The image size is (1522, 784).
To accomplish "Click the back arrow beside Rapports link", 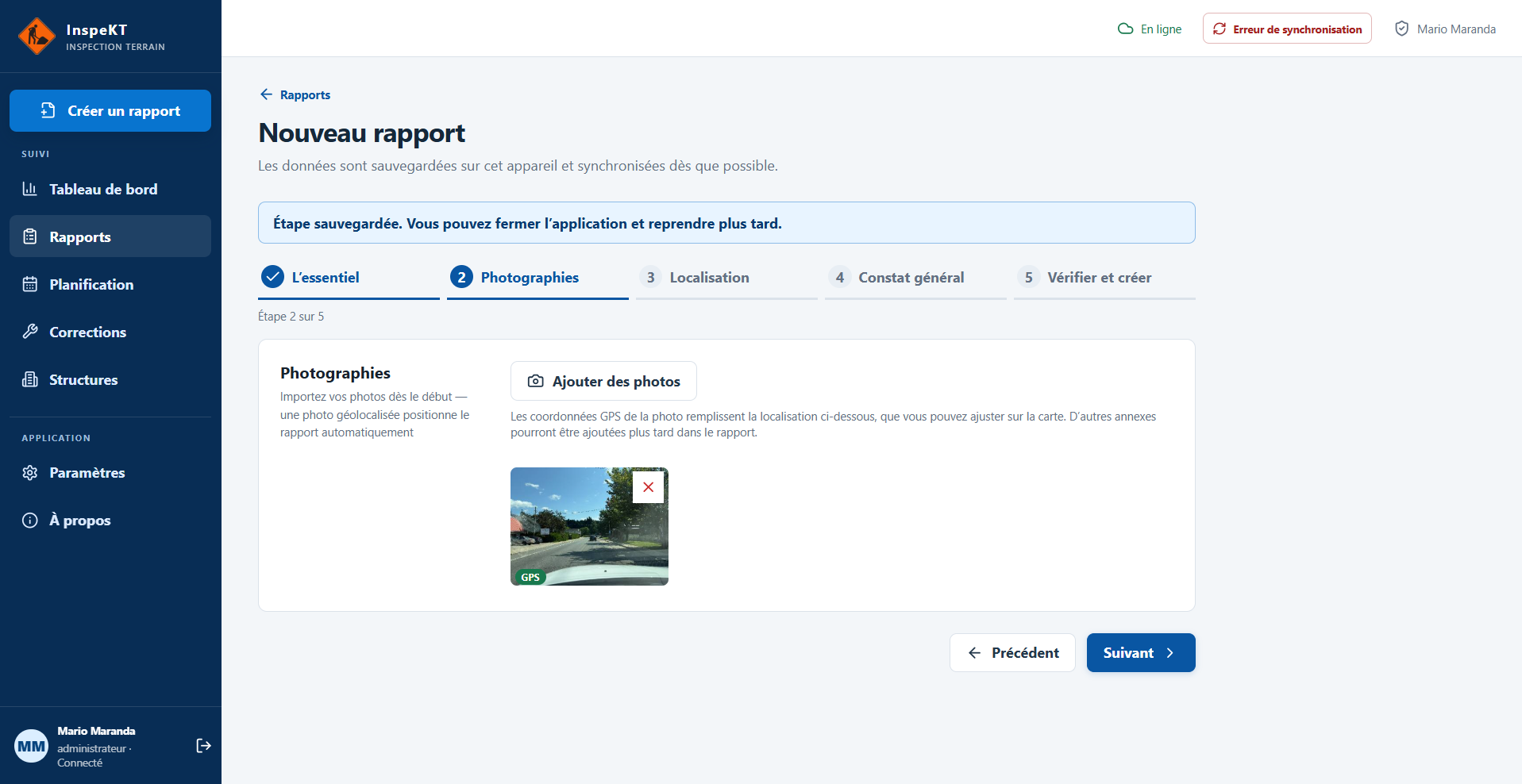I will (x=266, y=94).
